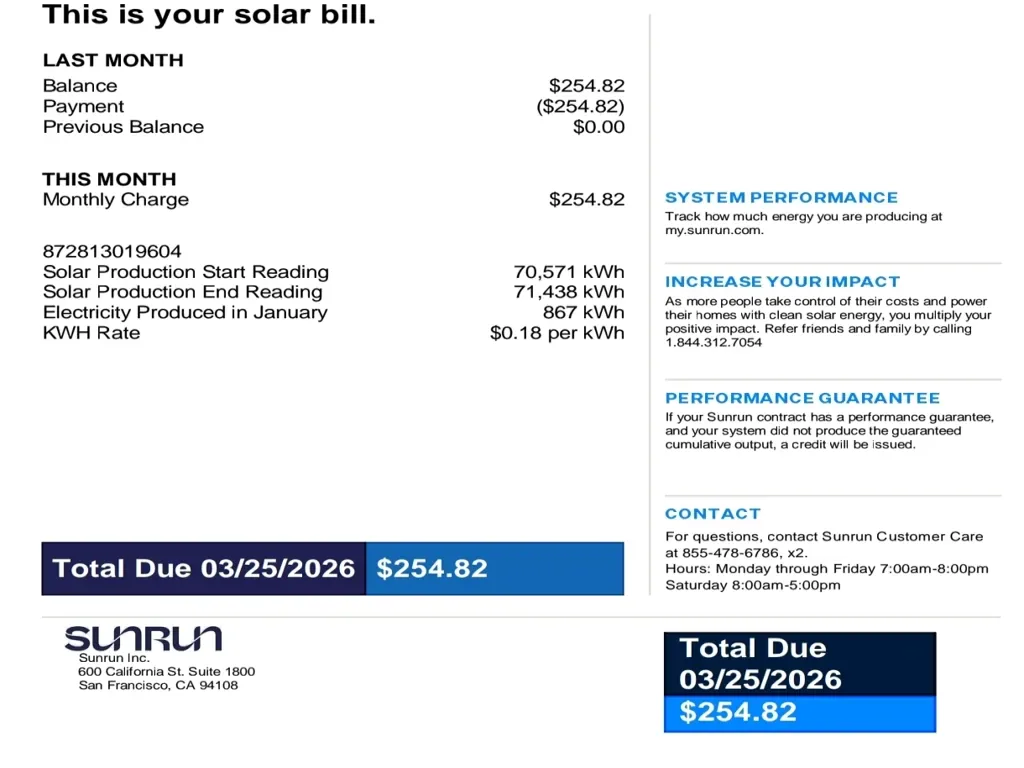Click the Sunrun logo

pyautogui.click(x=143, y=638)
